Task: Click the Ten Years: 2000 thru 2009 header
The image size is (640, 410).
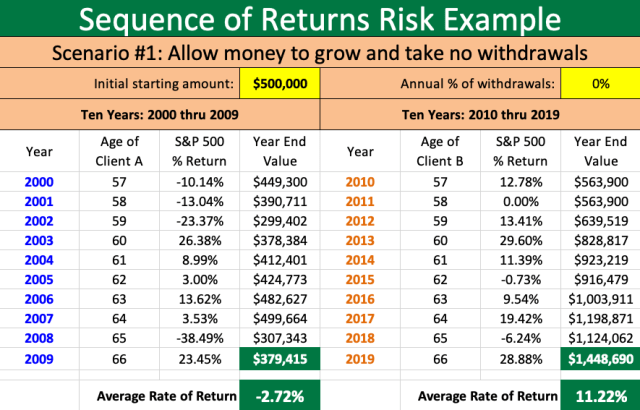Action: [x=159, y=113]
